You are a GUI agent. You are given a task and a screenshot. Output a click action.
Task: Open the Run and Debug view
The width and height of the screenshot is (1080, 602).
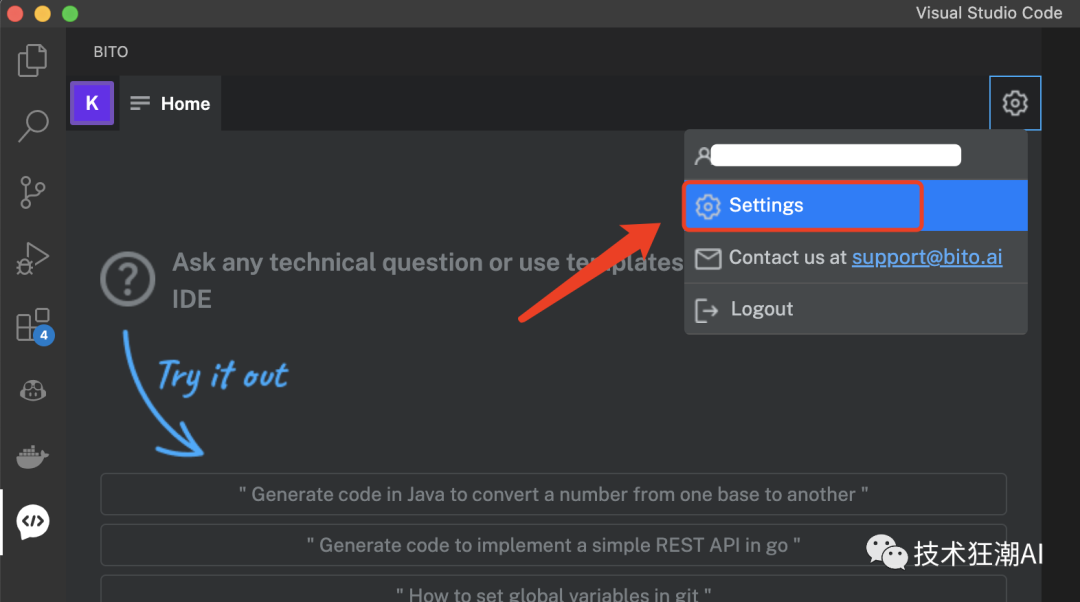(33, 259)
